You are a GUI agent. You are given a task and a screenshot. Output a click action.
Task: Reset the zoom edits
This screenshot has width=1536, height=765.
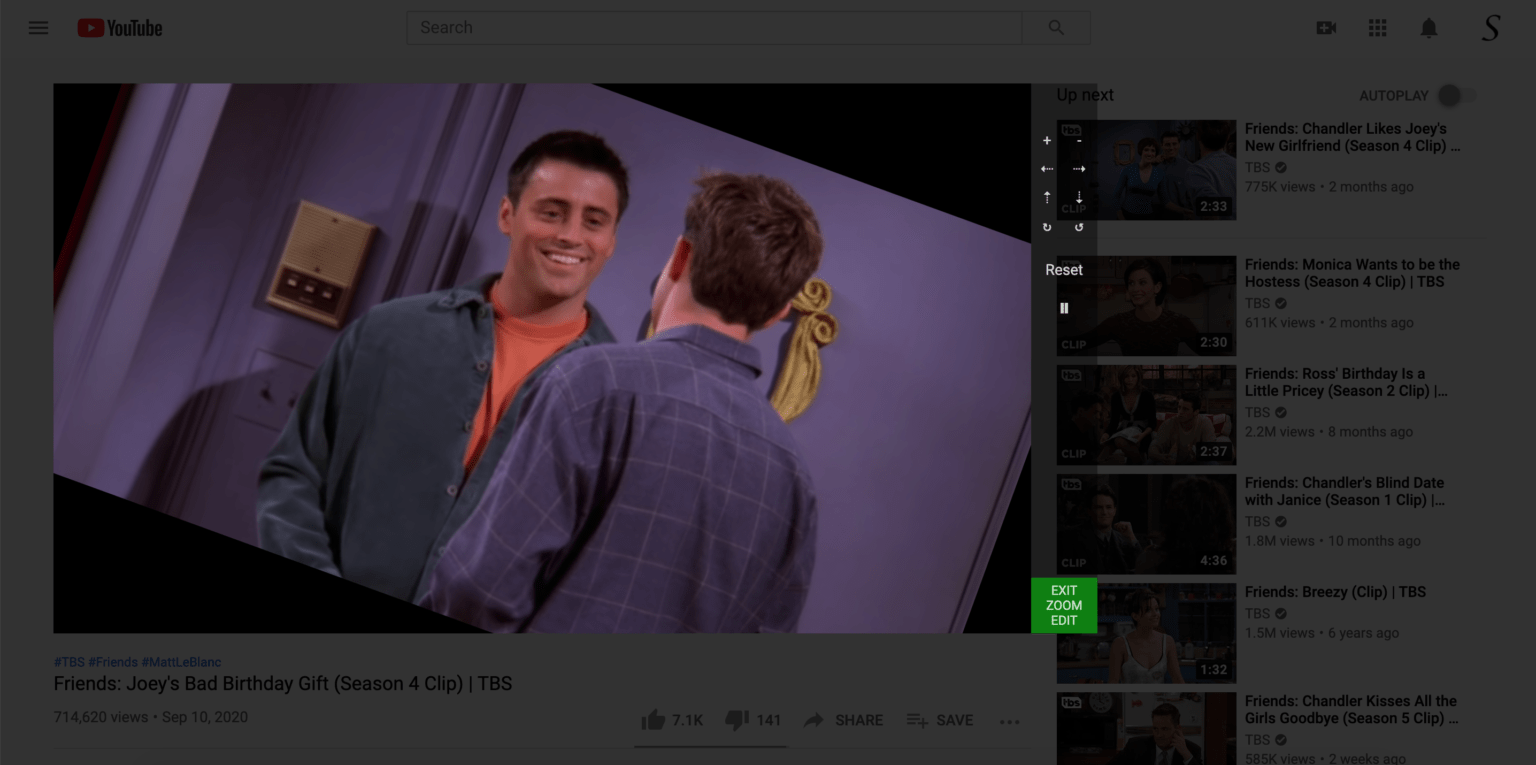pos(1064,270)
